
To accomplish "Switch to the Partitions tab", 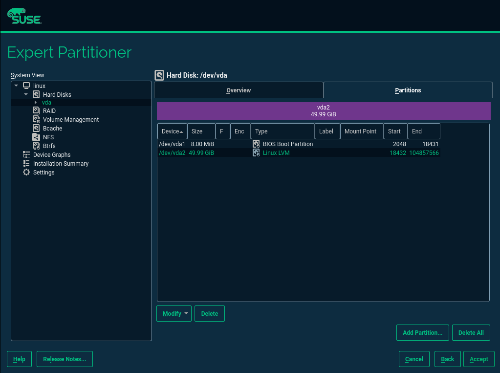I will click(x=408, y=90).
